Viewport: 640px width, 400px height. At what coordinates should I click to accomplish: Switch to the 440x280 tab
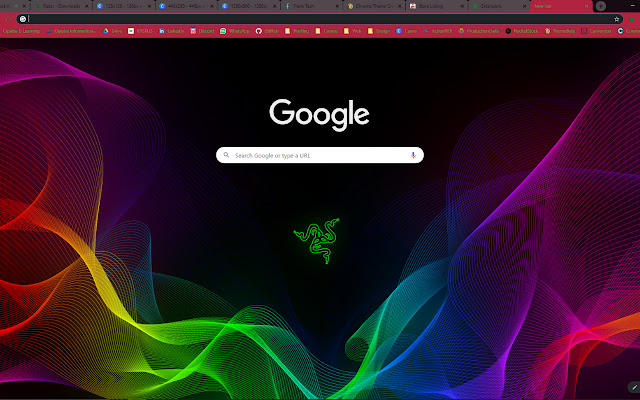pyautogui.click(x=186, y=6)
